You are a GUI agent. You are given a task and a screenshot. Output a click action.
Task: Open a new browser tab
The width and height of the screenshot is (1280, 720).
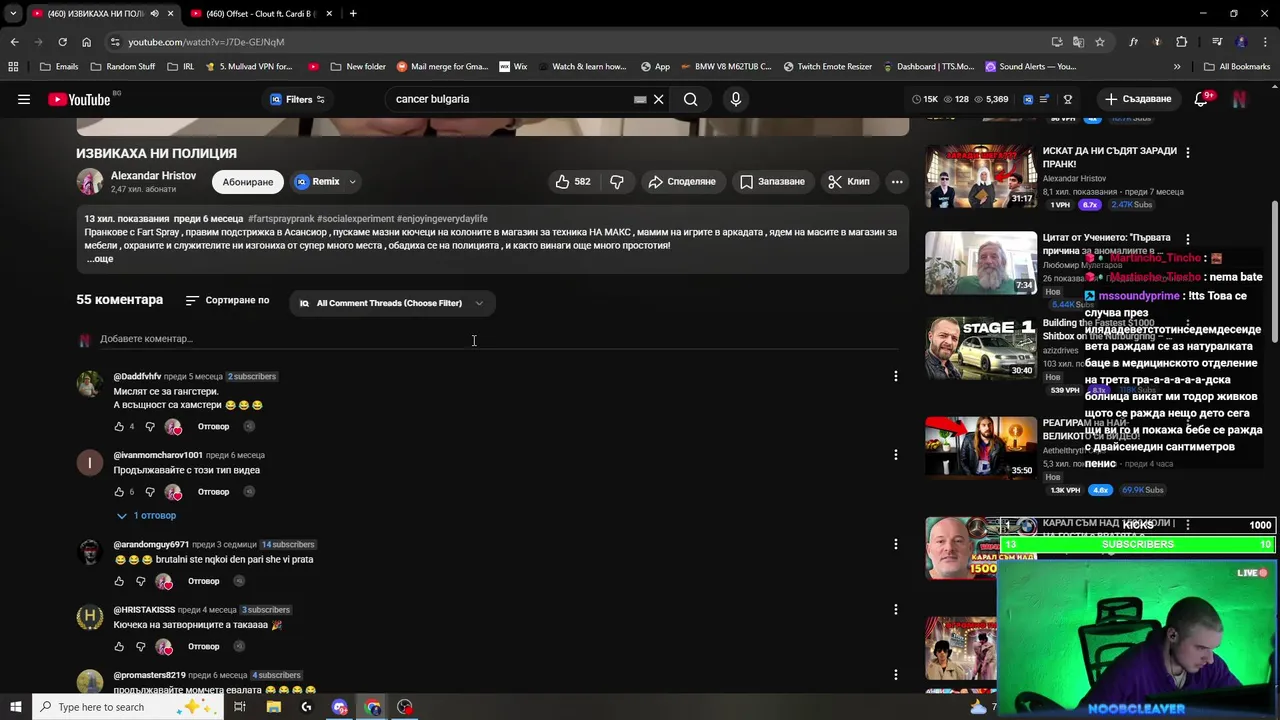(x=353, y=13)
